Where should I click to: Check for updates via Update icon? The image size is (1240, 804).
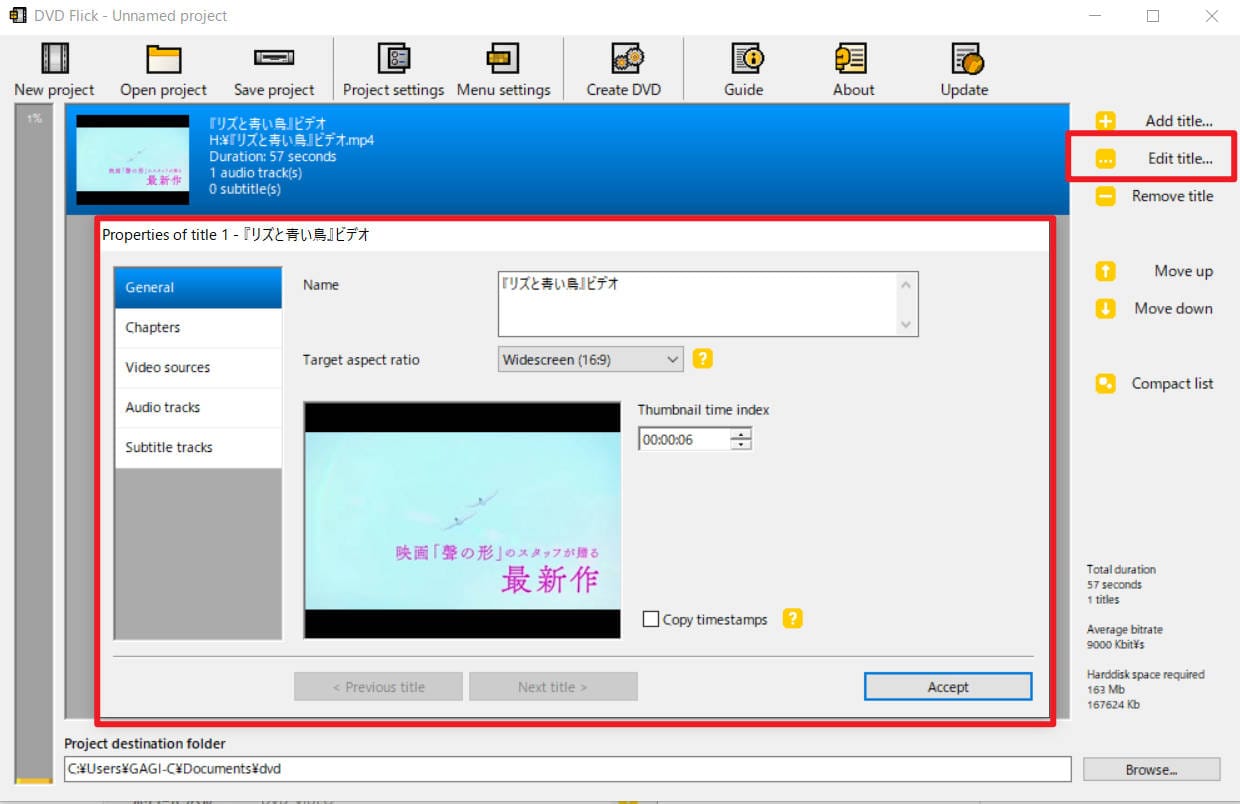pos(962,68)
